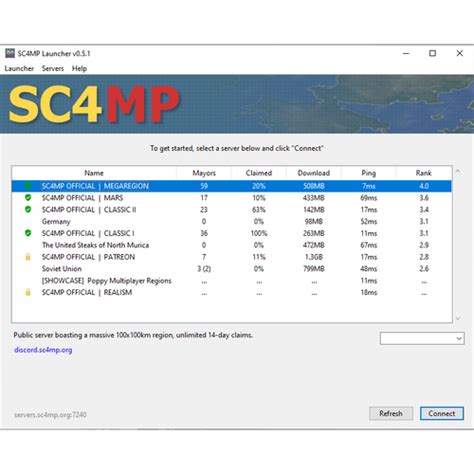Open the discord.sc4mp.org link
Image resolution: width=474 pixels, height=474 pixels.
pyautogui.click(x=43, y=350)
